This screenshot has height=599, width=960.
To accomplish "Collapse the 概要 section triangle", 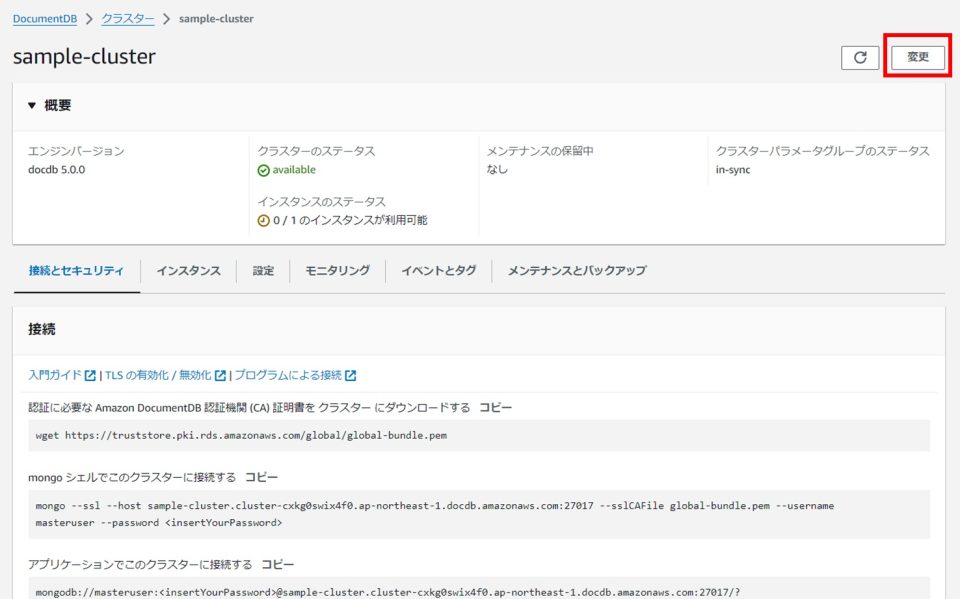I will [32, 105].
